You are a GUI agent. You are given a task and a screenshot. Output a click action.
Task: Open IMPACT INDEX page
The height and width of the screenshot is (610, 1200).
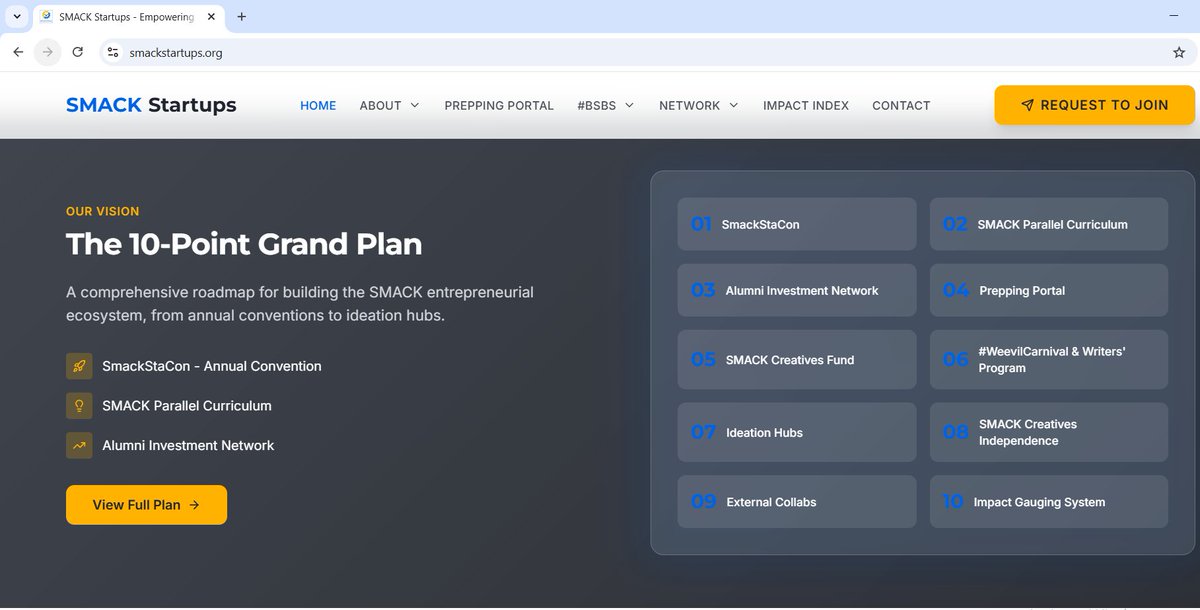tap(806, 105)
